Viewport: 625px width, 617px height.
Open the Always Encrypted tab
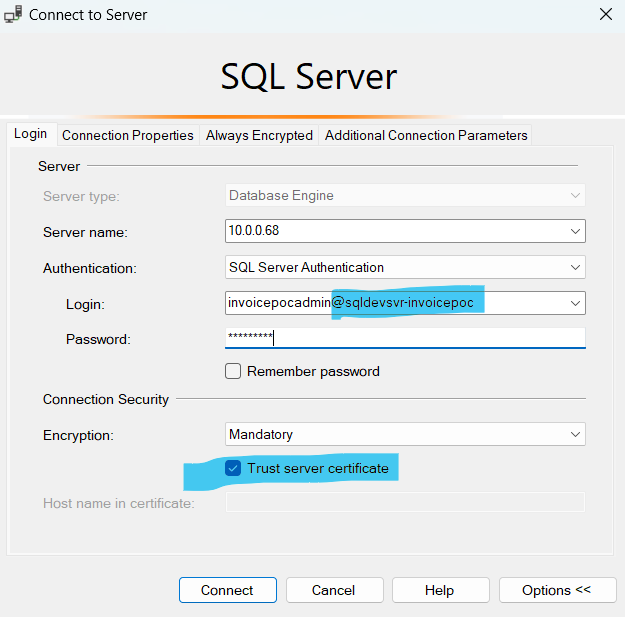click(259, 136)
